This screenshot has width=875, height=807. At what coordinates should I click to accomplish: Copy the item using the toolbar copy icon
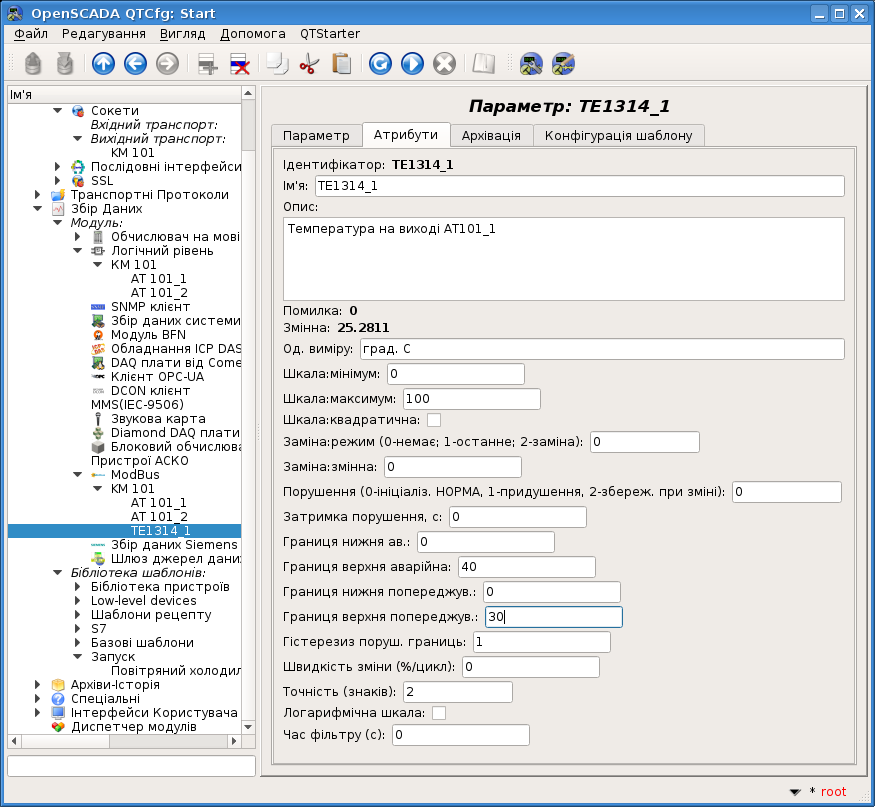point(277,64)
